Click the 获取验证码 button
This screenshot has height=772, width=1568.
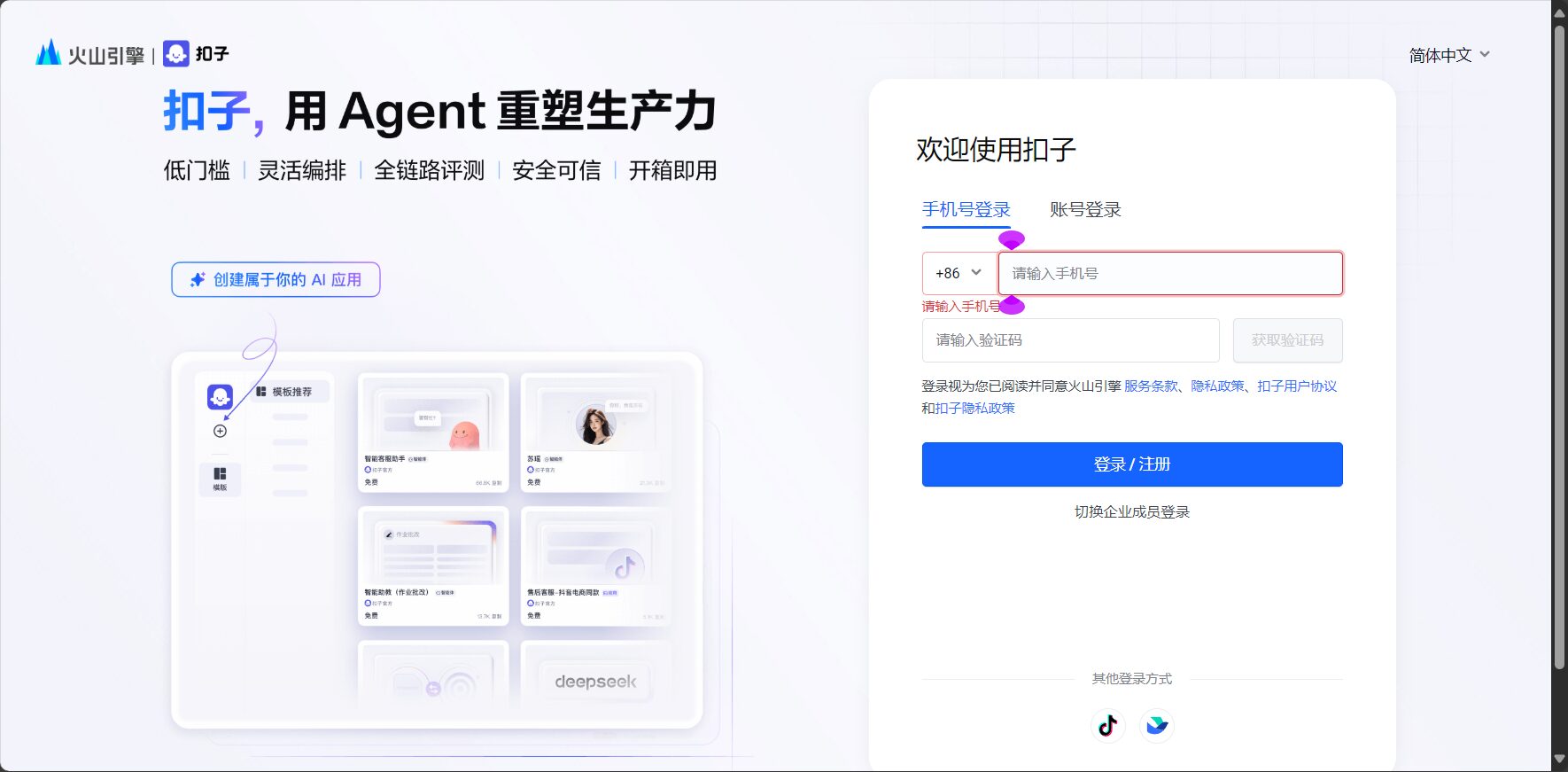pyautogui.click(x=1287, y=340)
